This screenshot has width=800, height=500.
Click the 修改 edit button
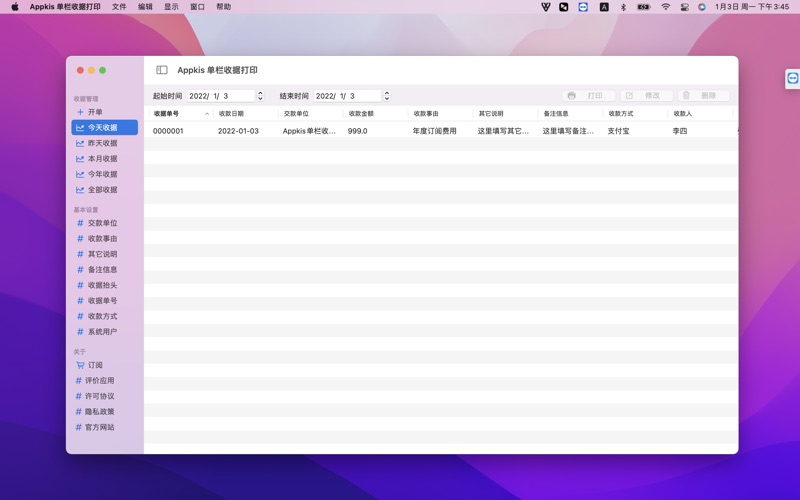646,95
